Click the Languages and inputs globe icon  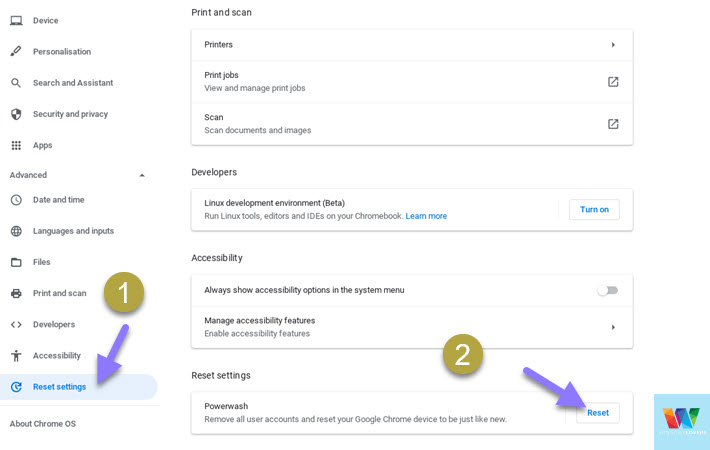[x=16, y=231]
